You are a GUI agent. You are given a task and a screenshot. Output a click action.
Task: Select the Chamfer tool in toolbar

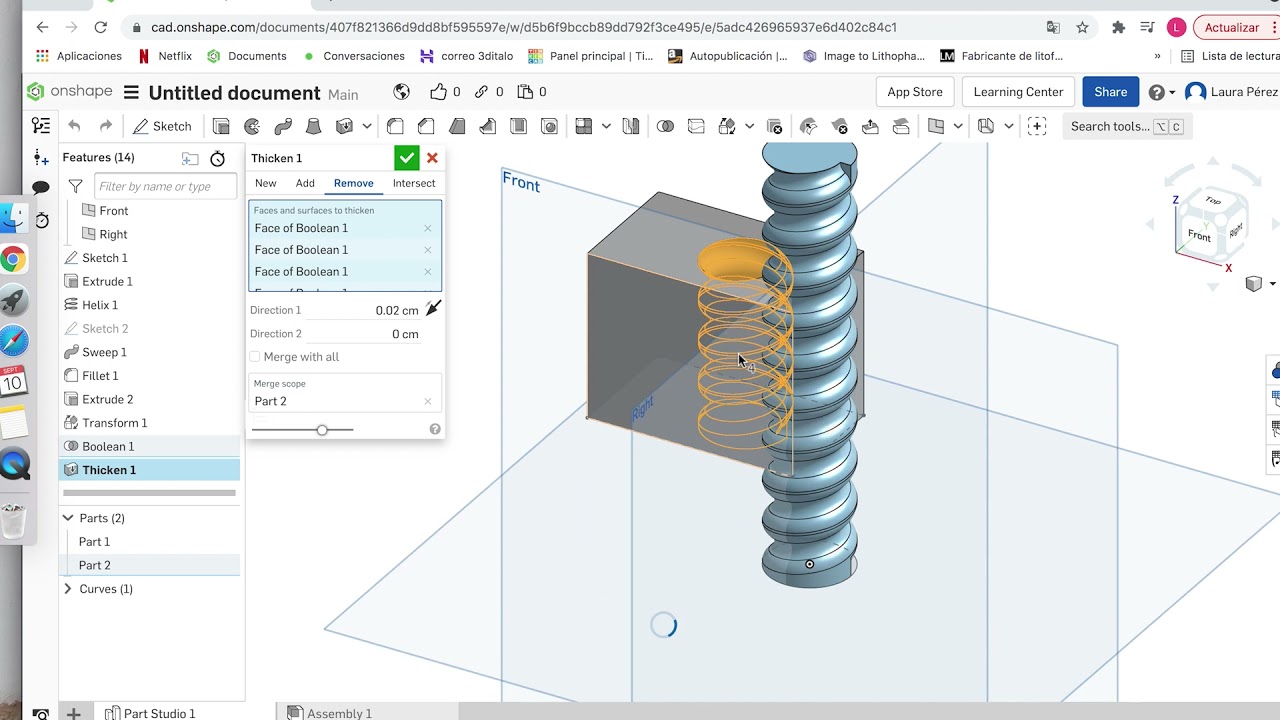click(x=426, y=126)
